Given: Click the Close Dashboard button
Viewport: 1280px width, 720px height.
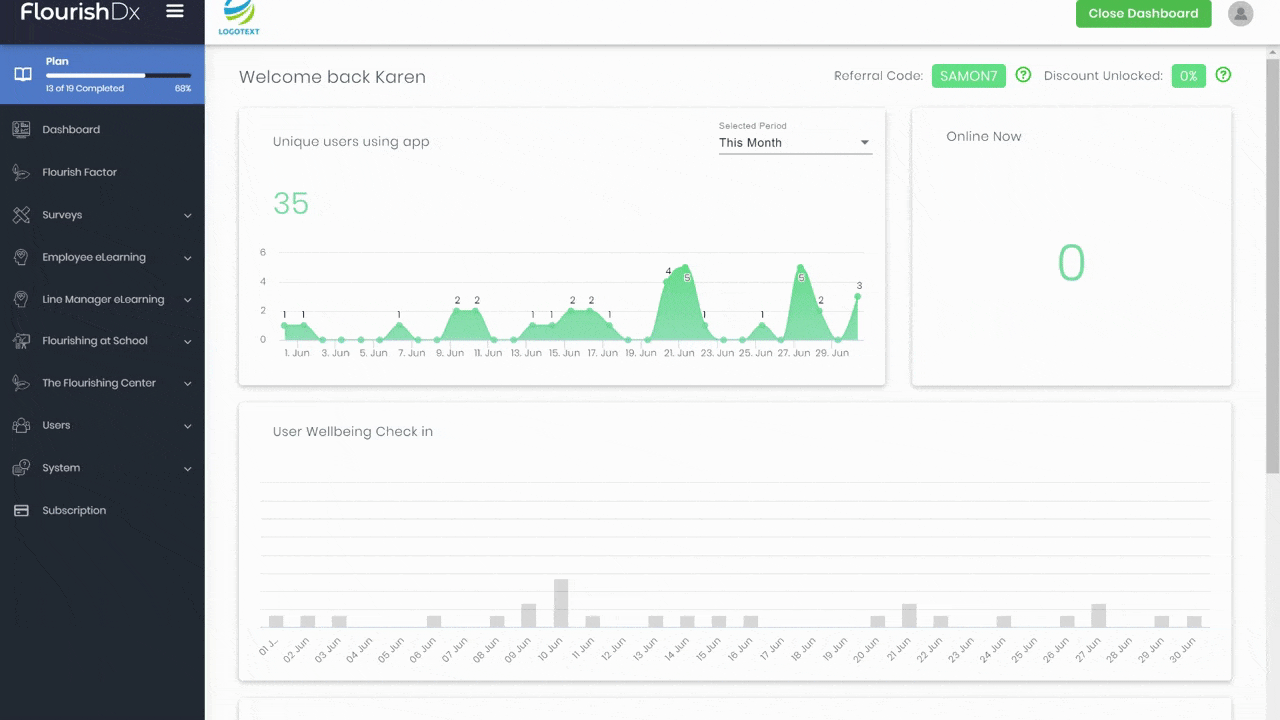Looking at the screenshot, I should click(x=1143, y=13).
